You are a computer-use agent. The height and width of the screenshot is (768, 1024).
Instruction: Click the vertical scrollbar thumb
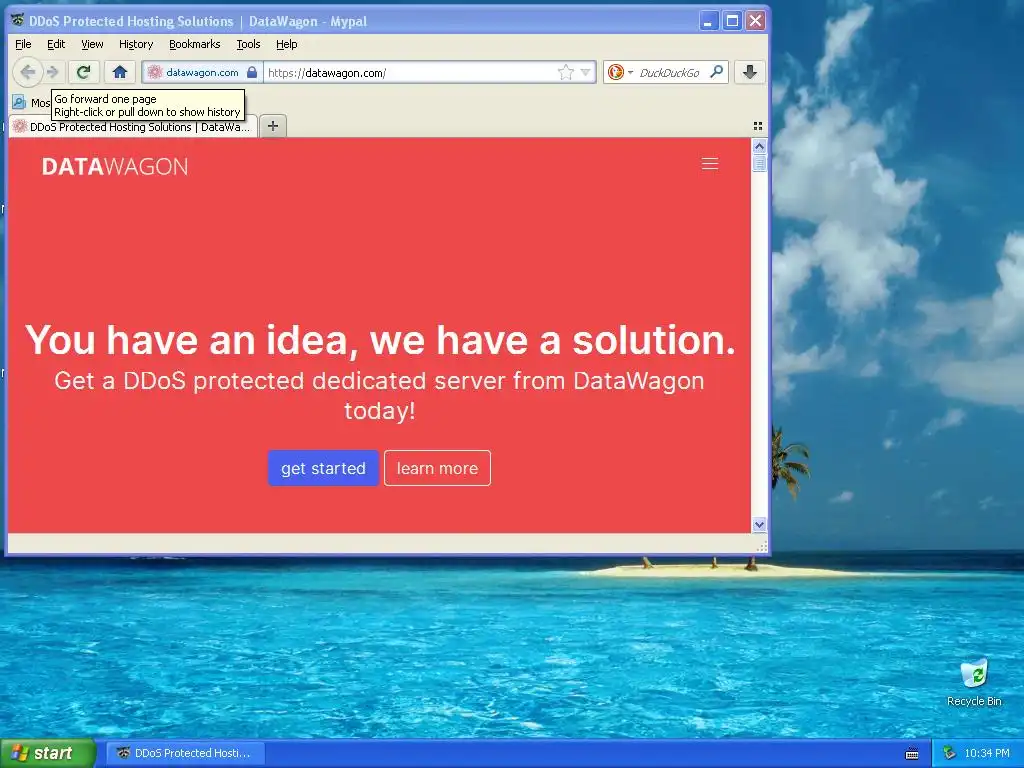[x=759, y=163]
